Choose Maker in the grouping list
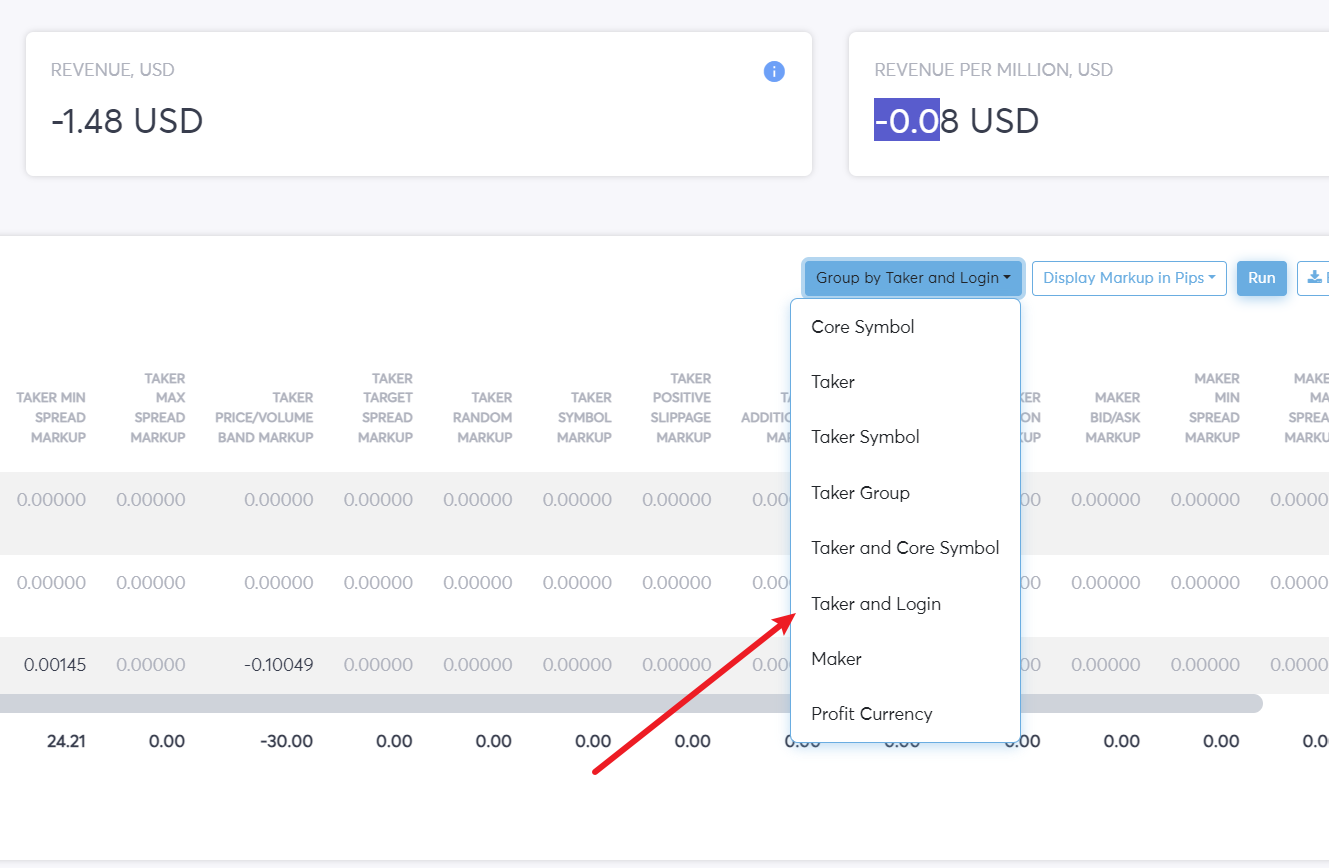1329x868 pixels. (x=836, y=659)
